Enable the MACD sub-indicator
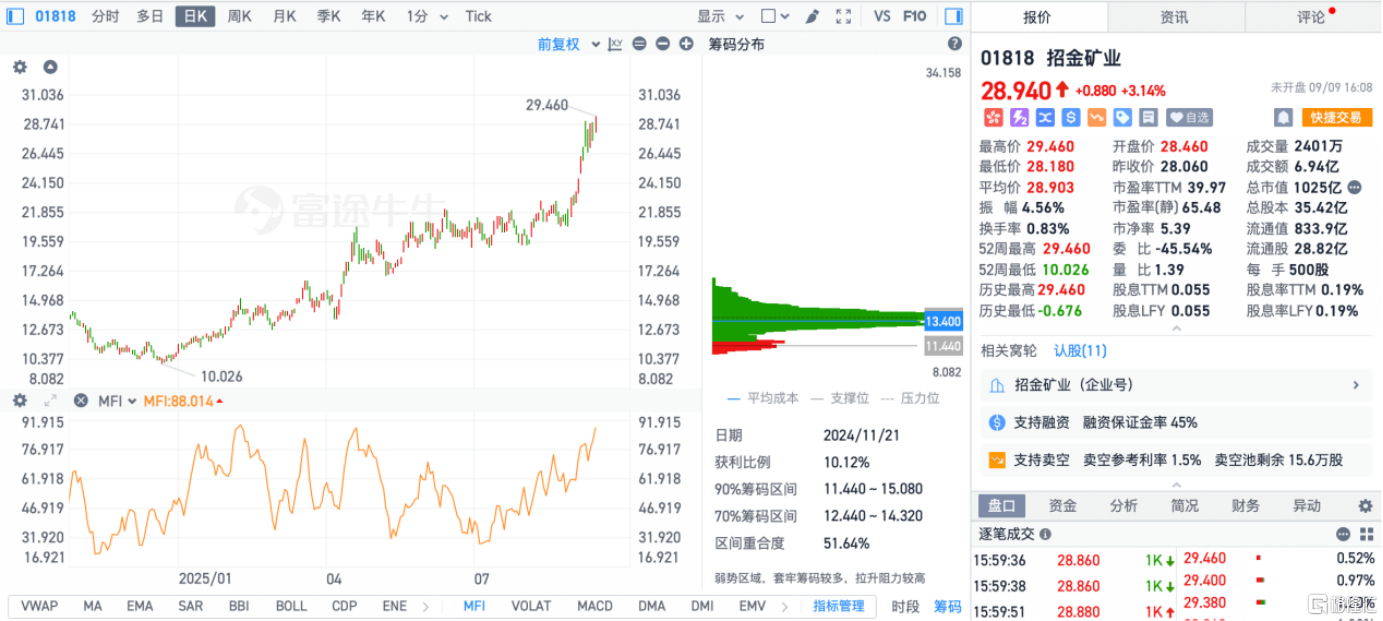The image size is (1383, 621). pyautogui.click(x=595, y=606)
